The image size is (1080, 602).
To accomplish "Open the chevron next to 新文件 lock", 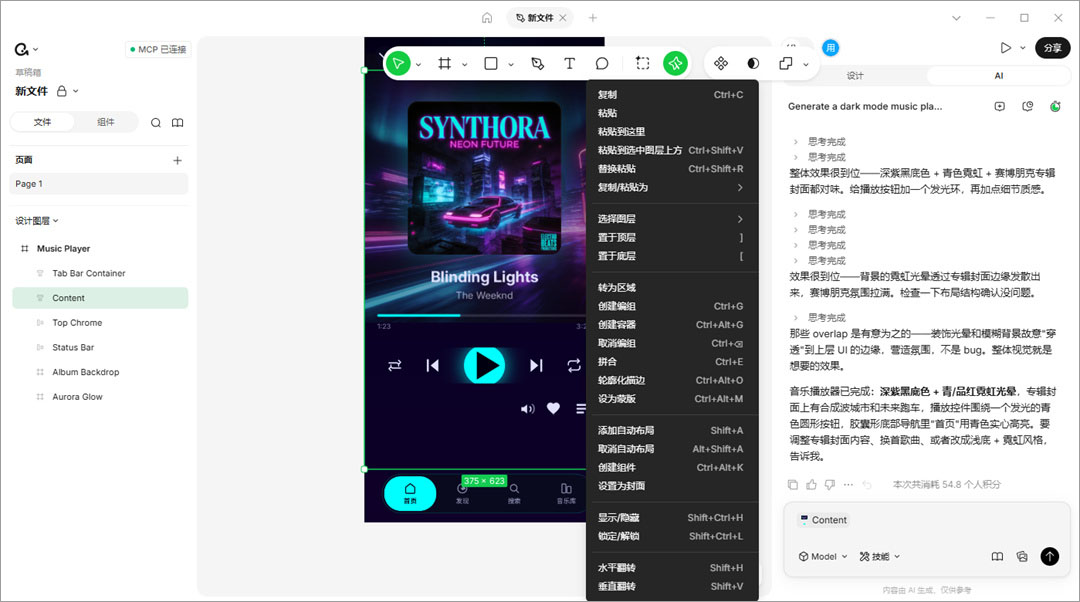I will coord(76,91).
